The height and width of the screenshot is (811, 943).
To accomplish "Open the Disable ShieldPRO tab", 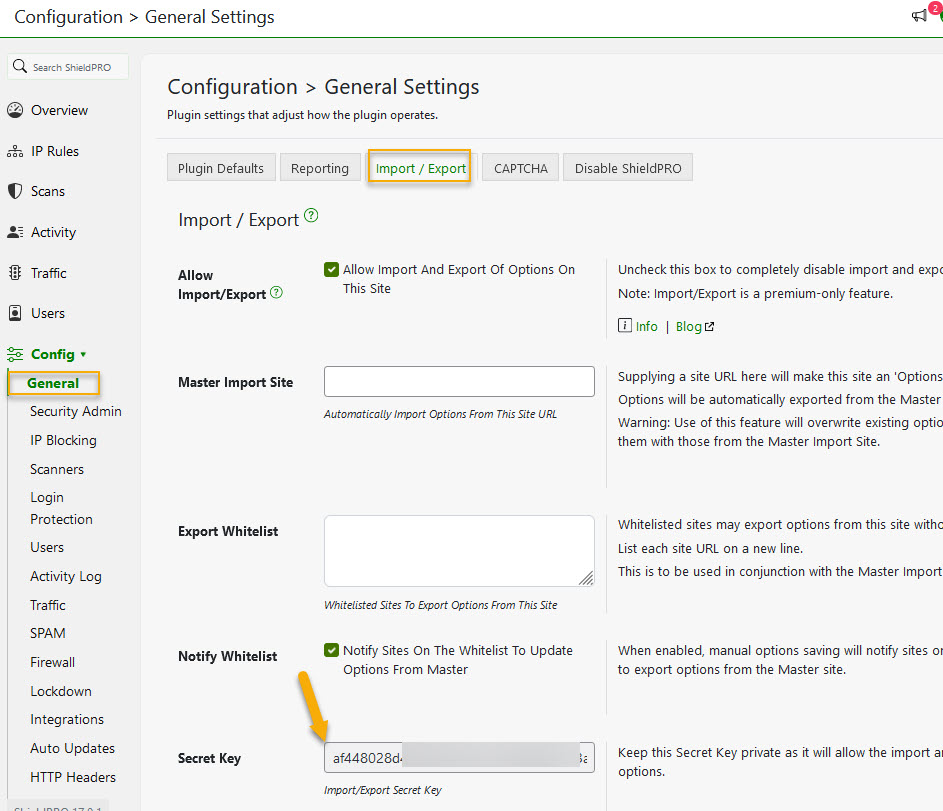I will [628, 168].
